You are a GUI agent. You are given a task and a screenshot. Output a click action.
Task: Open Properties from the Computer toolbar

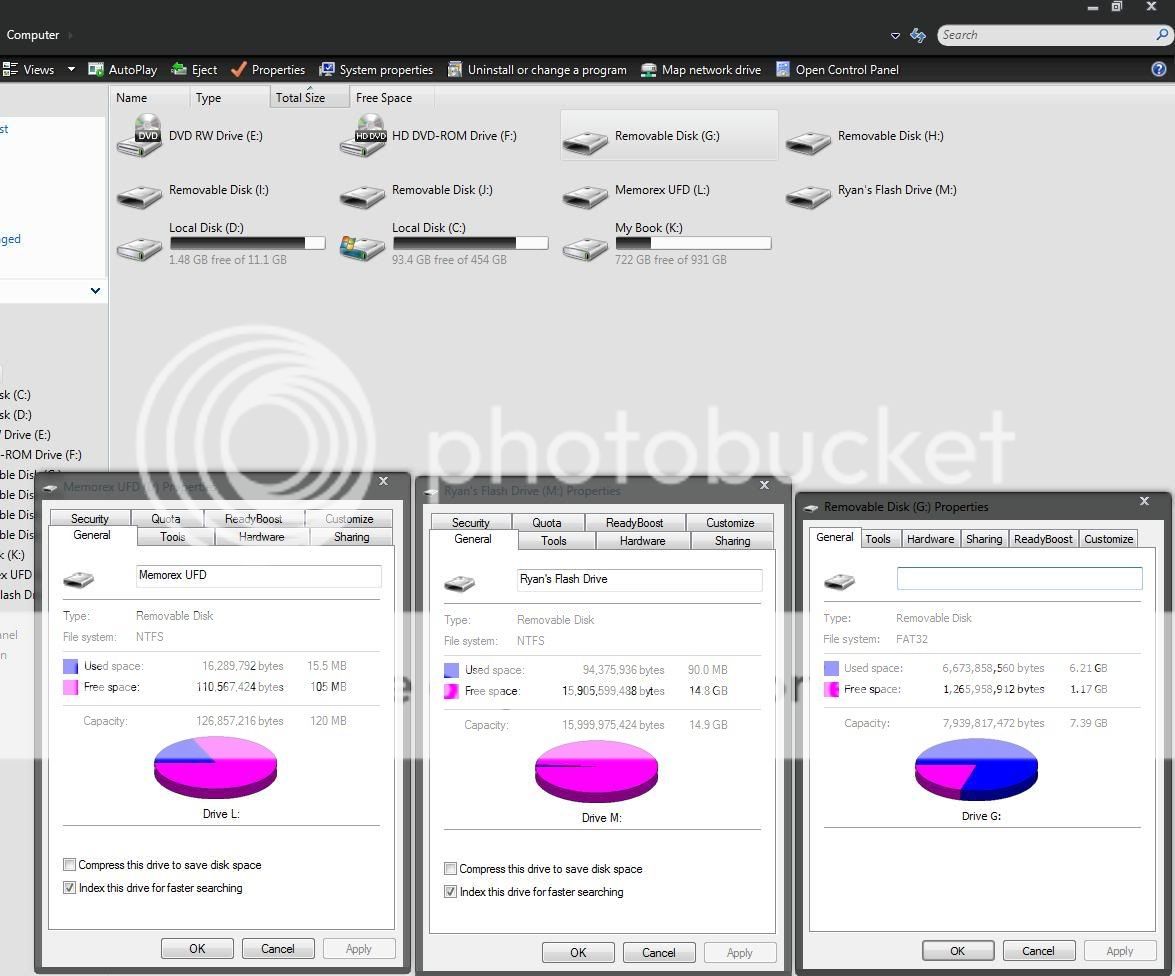click(268, 70)
